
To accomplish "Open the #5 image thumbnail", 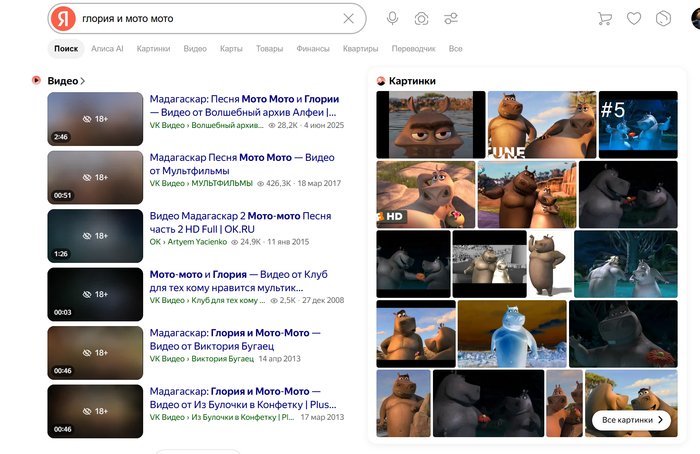I will 638,125.
